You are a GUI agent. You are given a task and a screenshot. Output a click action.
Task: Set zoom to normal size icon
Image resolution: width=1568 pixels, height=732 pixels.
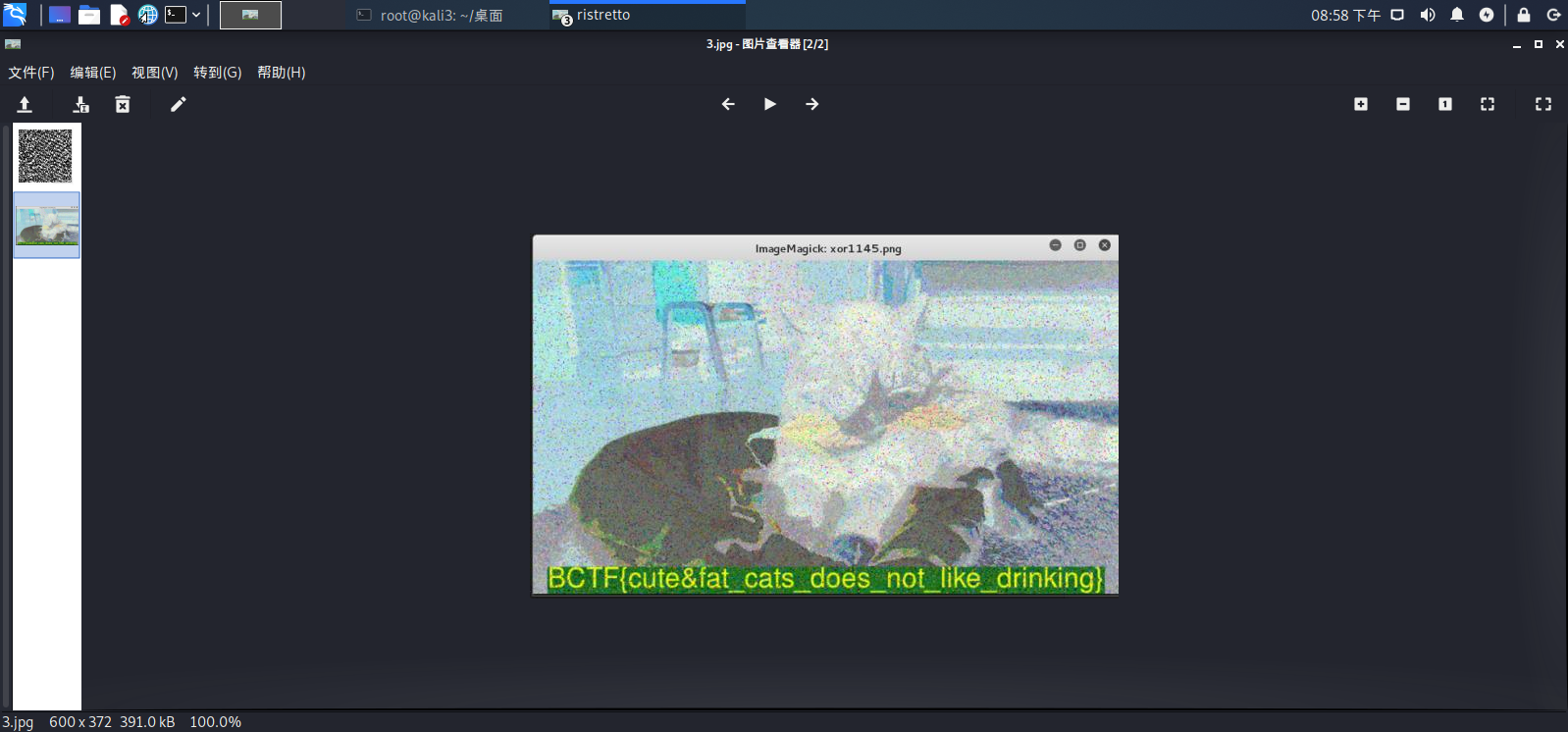click(1445, 104)
